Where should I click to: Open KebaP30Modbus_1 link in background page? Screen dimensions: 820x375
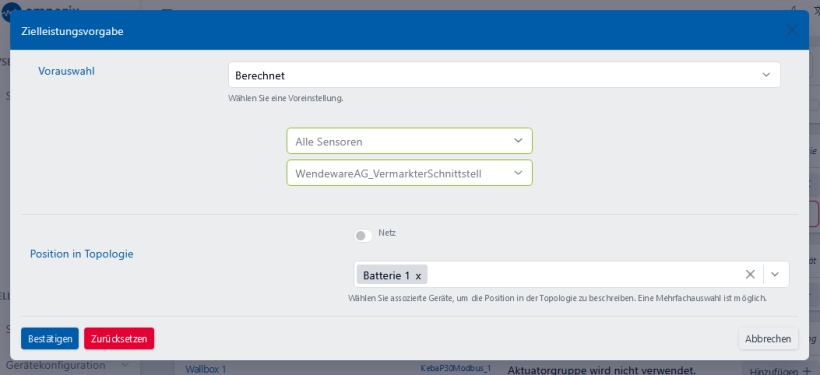[x=456, y=368]
